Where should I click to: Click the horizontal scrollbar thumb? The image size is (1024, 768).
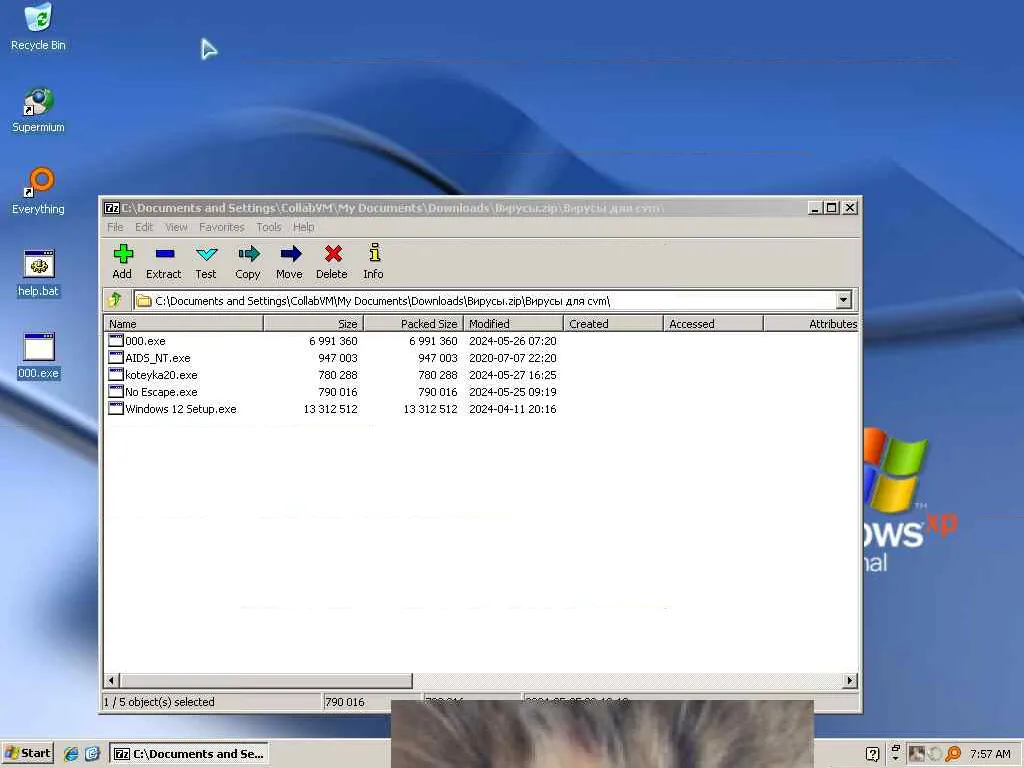265,680
